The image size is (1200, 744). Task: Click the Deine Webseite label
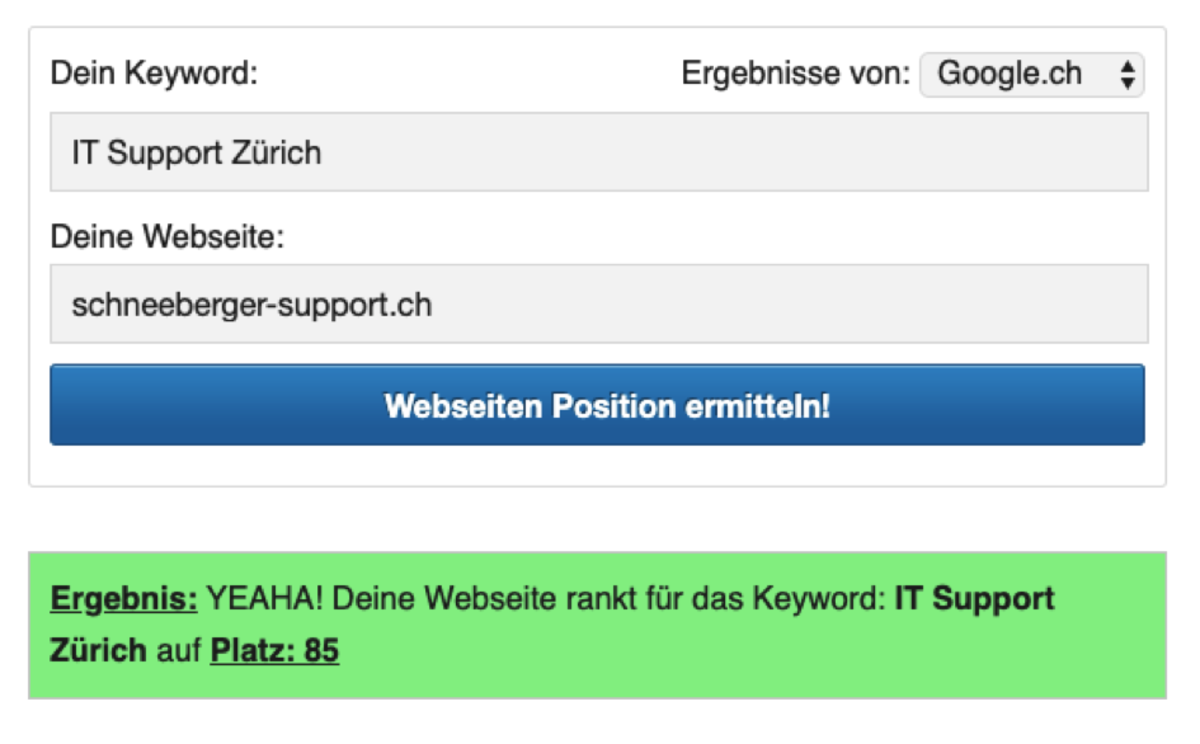pyautogui.click(x=167, y=238)
